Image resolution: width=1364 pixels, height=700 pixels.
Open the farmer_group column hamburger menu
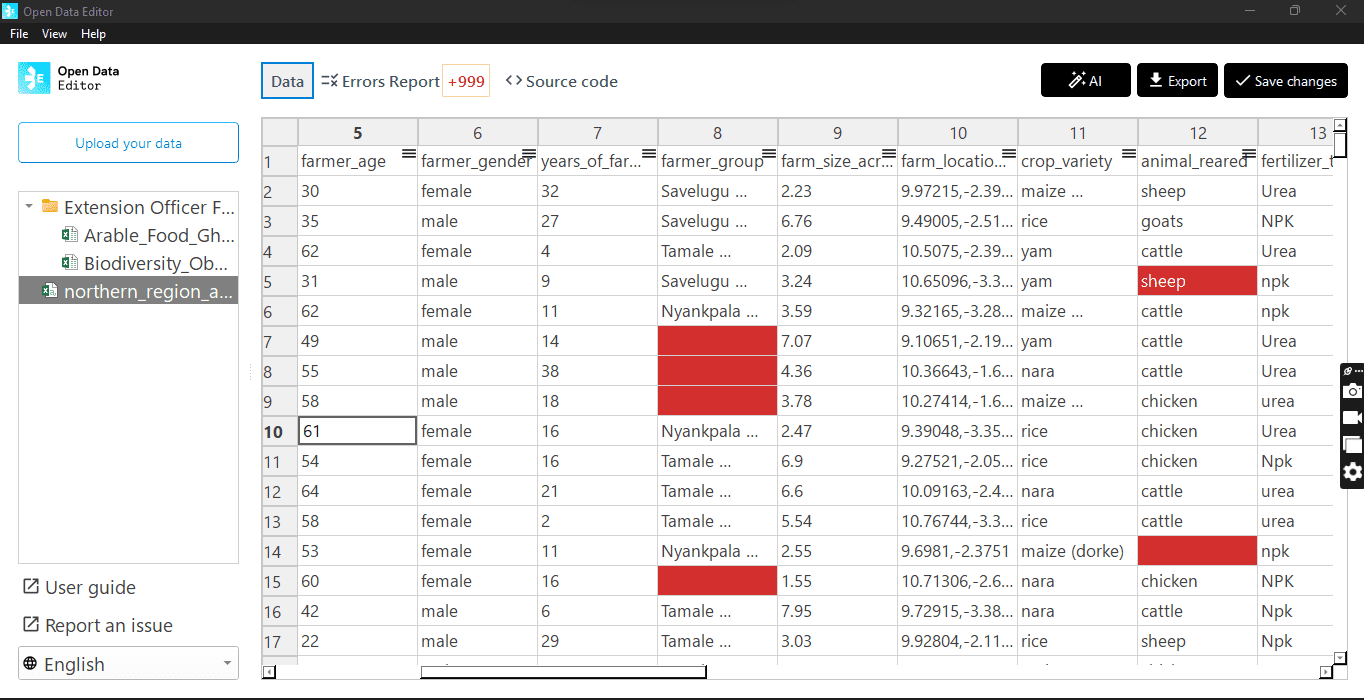click(x=768, y=153)
